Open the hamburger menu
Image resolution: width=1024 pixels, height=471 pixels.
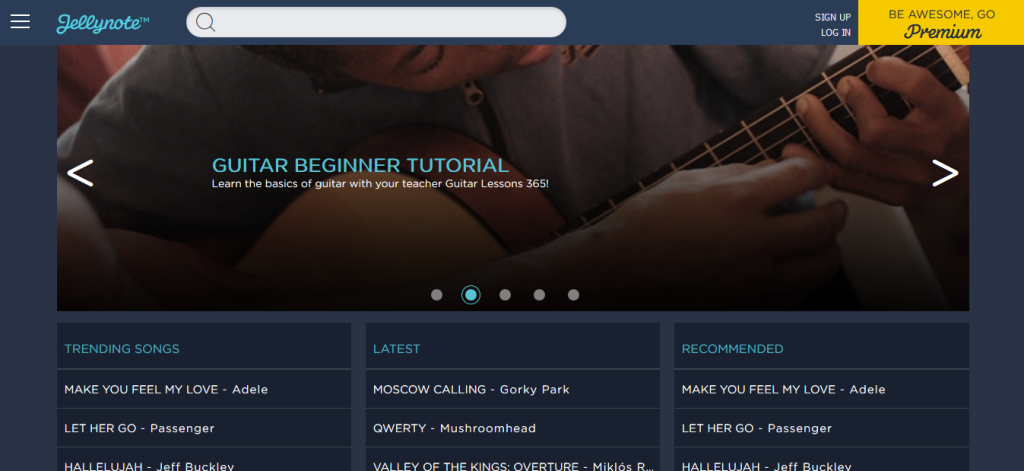pyautogui.click(x=20, y=22)
